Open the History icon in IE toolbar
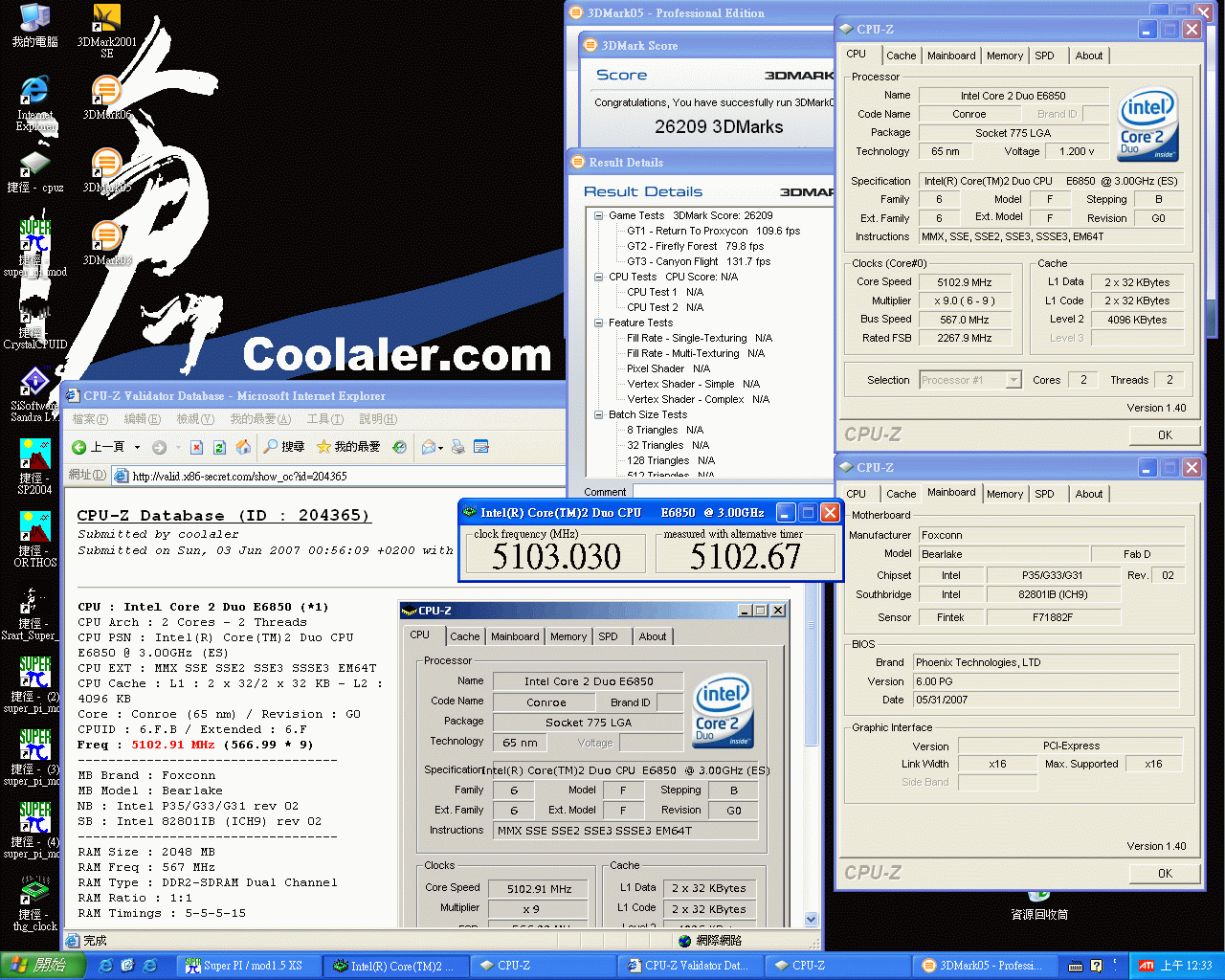 point(400,447)
